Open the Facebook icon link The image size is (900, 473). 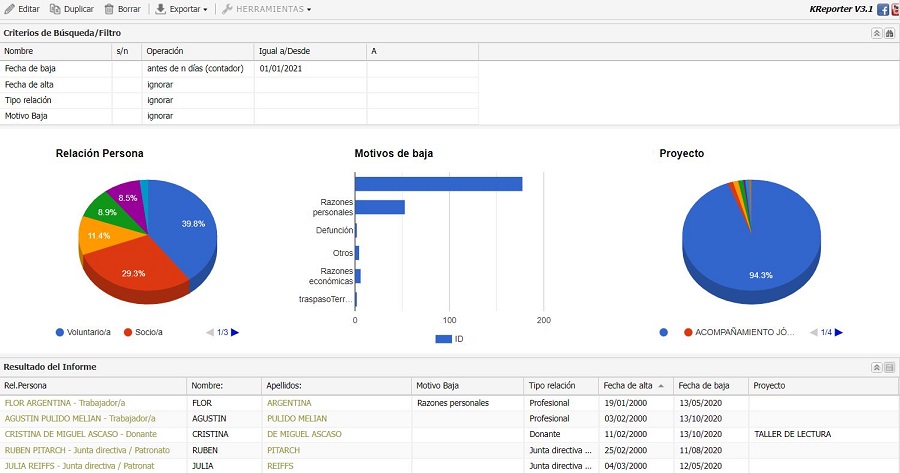click(882, 9)
